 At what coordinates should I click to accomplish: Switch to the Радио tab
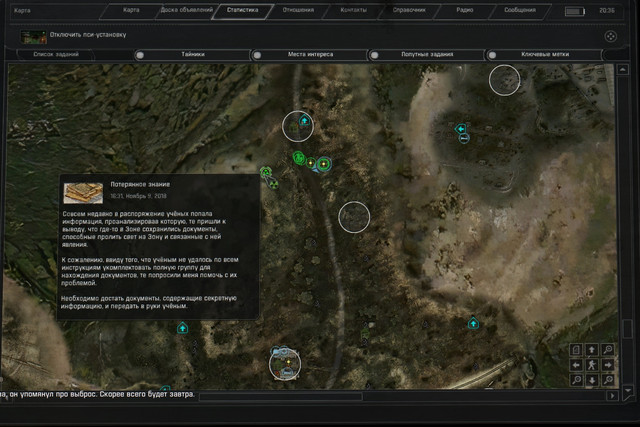(464, 10)
